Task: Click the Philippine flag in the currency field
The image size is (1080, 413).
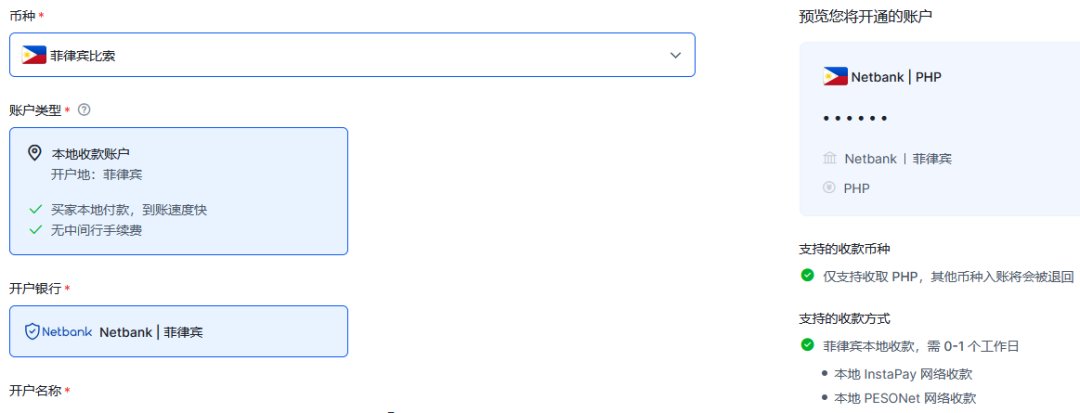Action: tap(34, 55)
